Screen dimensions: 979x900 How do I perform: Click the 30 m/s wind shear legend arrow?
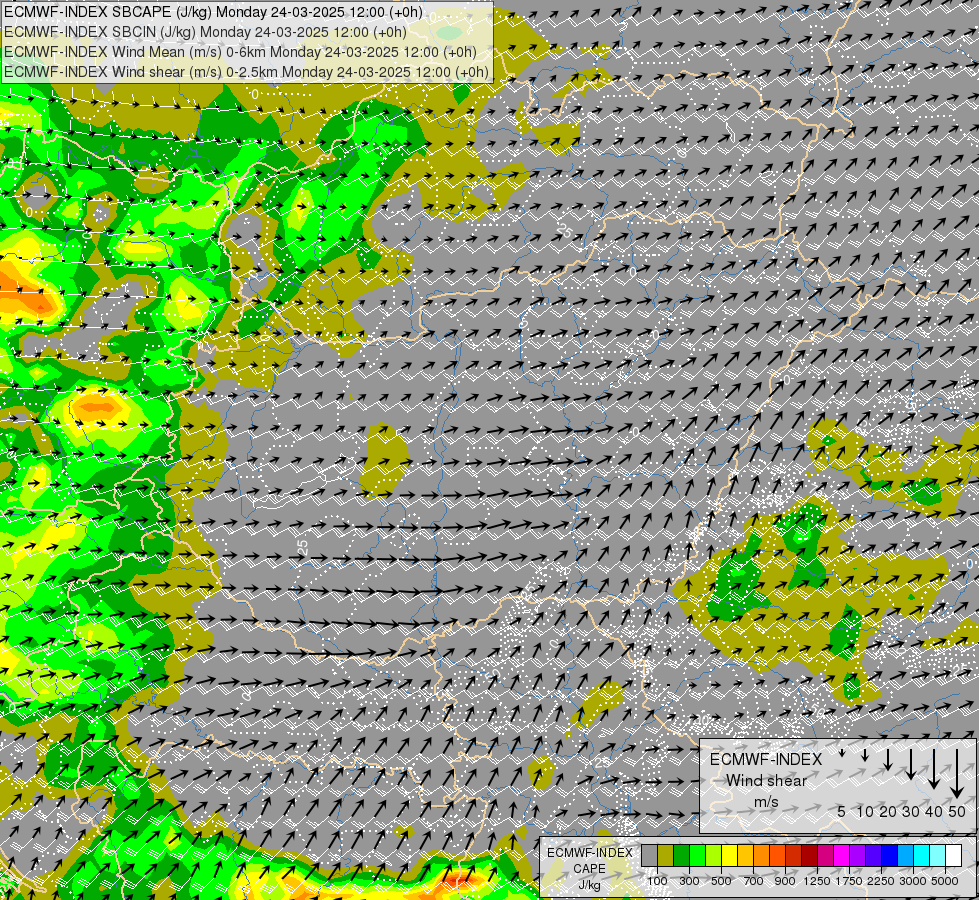pos(911,764)
